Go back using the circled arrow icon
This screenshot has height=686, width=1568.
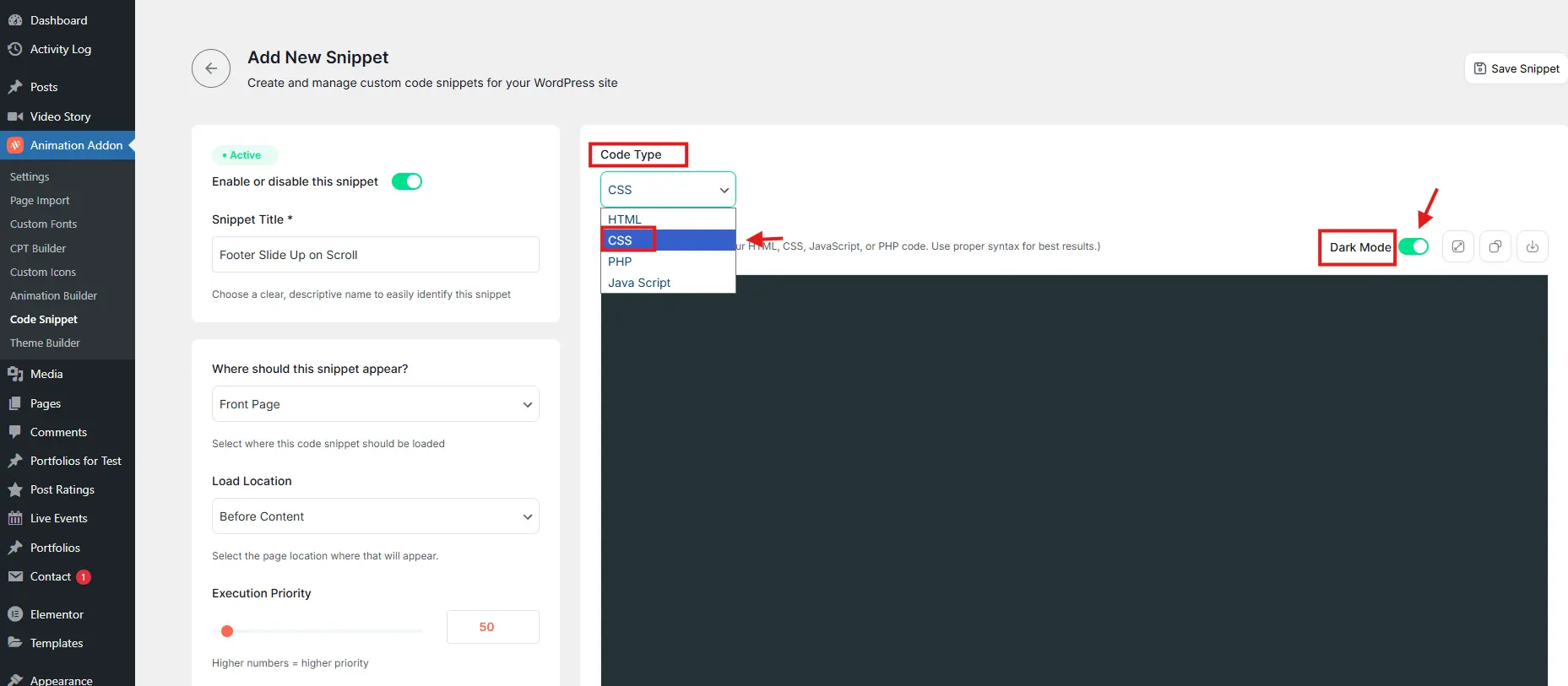click(211, 68)
